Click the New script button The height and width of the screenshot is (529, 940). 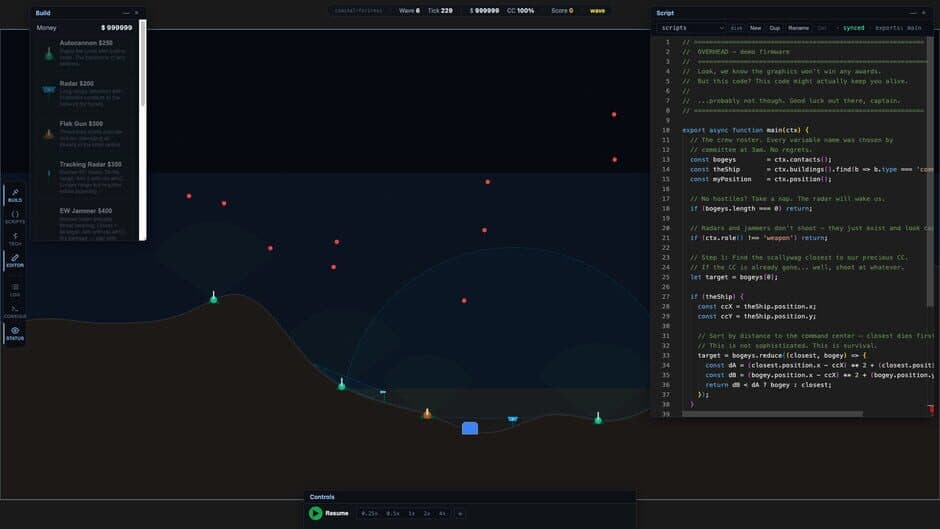tap(755, 28)
